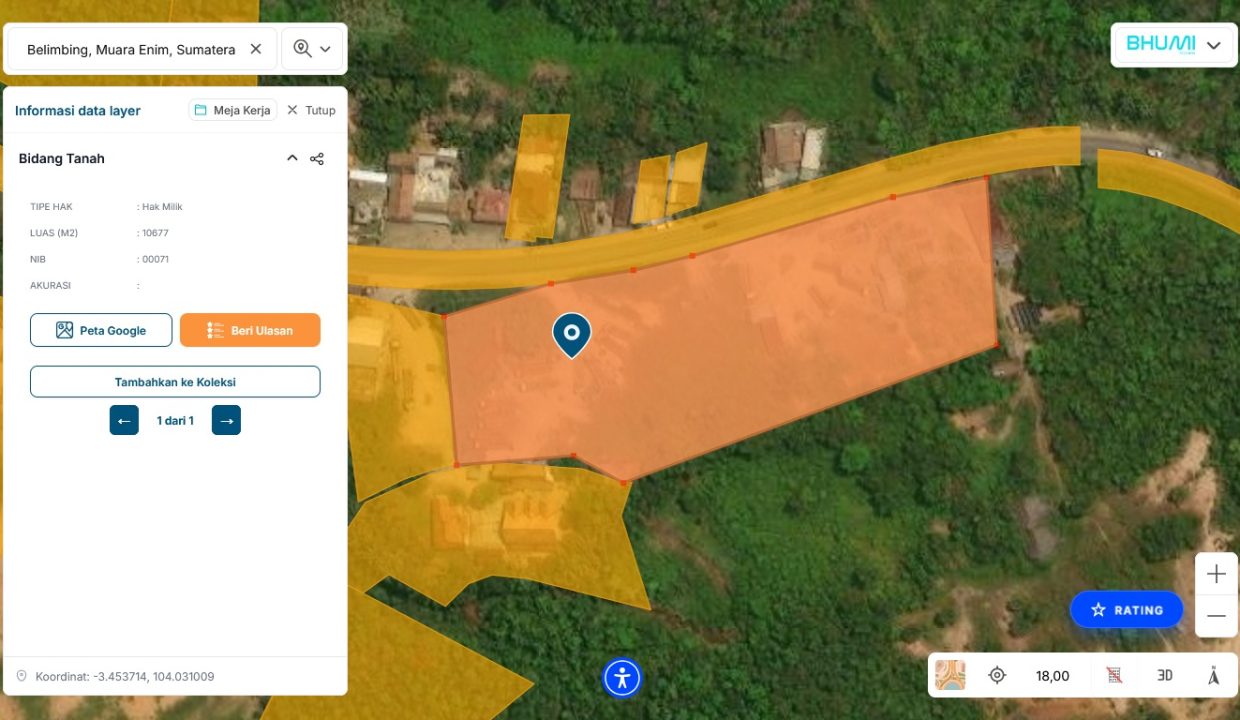Click the RATING star button
1240x720 pixels.
pos(1126,609)
